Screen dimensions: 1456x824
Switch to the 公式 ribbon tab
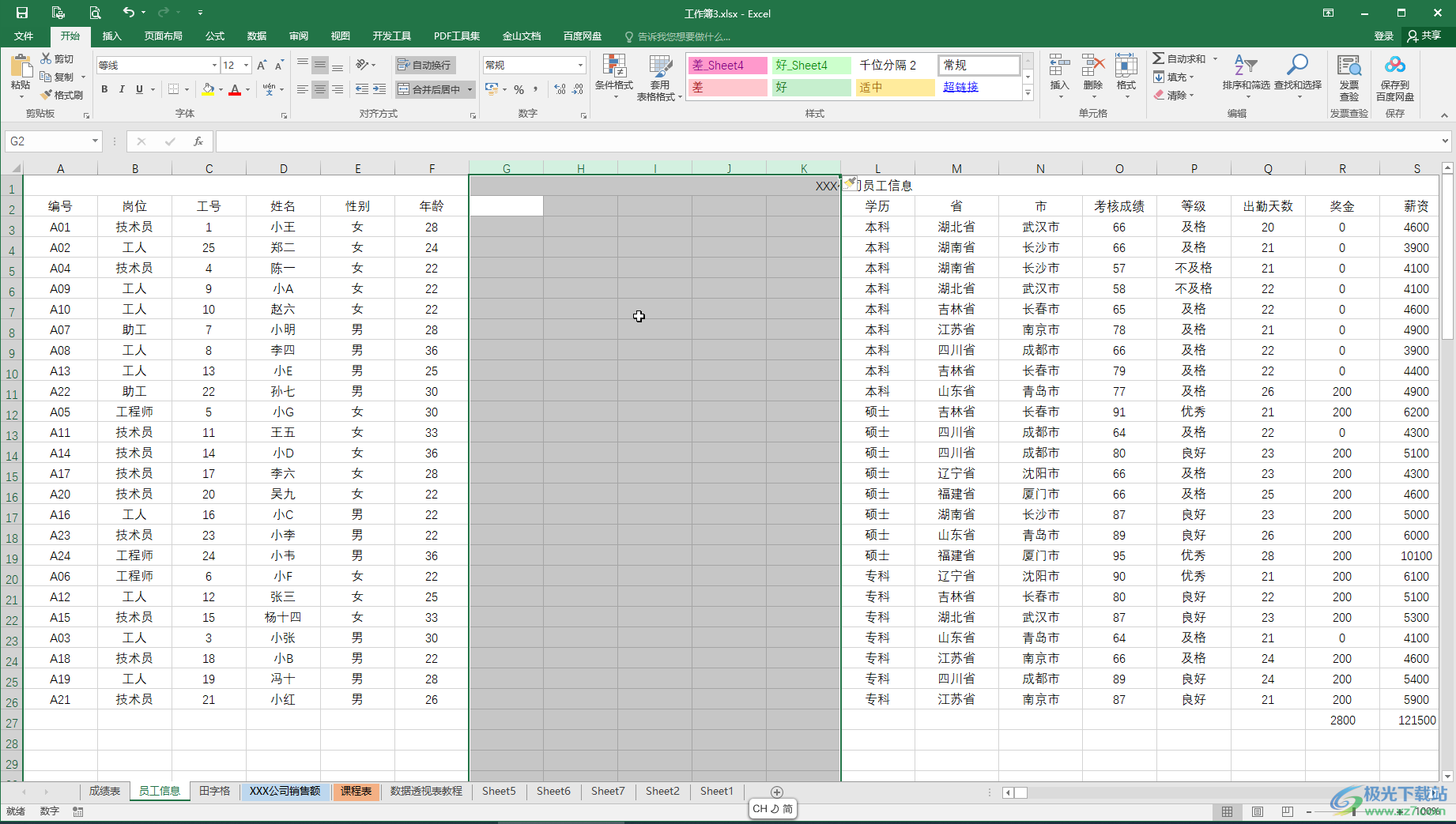pyautogui.click(x=215, y=36)
